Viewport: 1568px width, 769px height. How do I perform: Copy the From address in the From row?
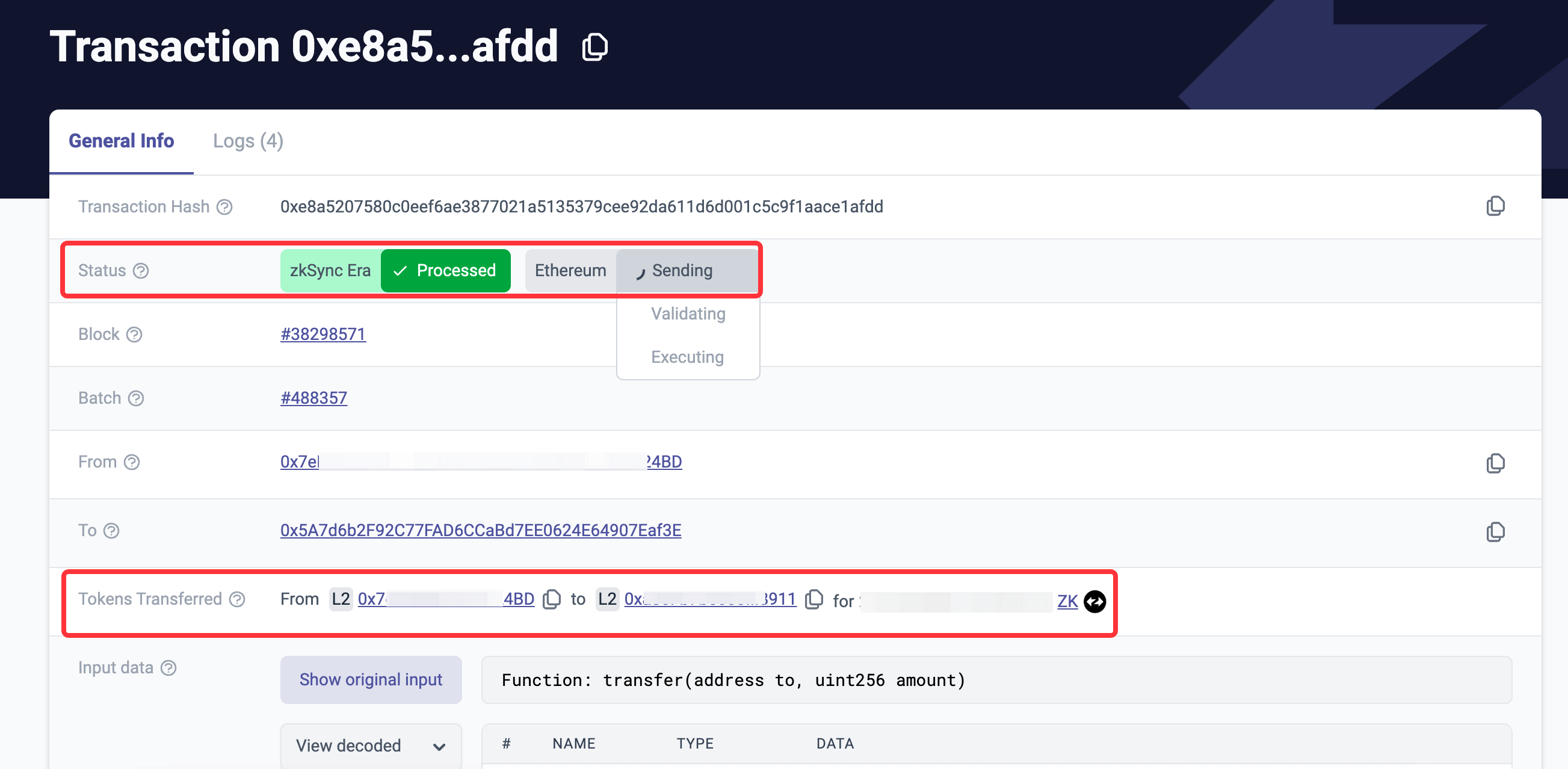click(x=1495, y=463)
